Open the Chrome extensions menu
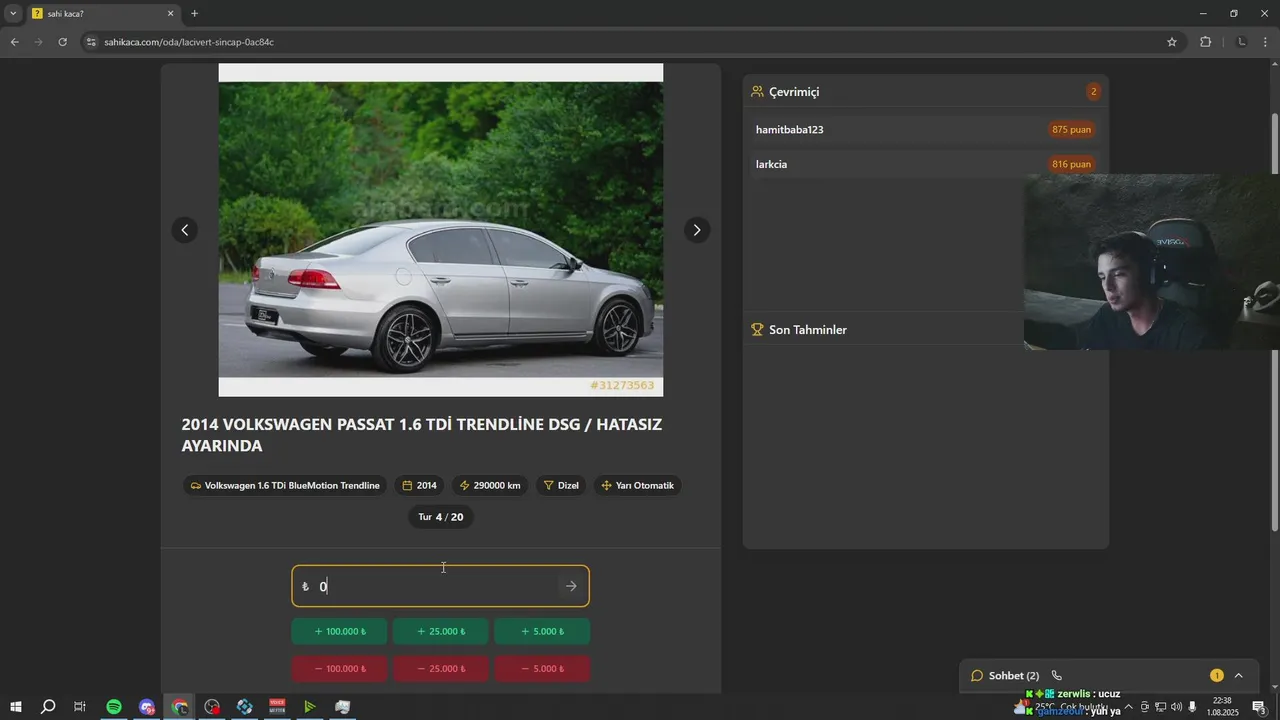 click(x=1205, y=42)
